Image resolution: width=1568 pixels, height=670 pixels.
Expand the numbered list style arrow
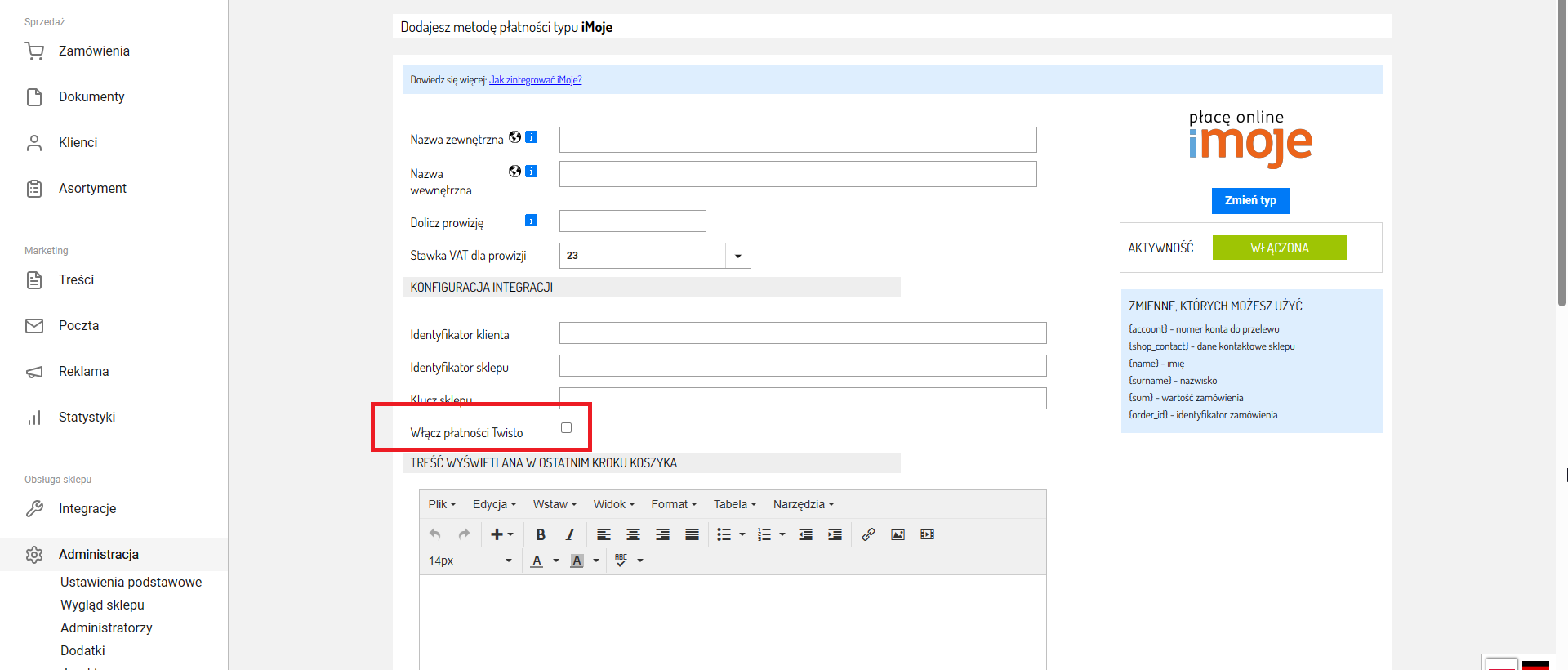782,534
